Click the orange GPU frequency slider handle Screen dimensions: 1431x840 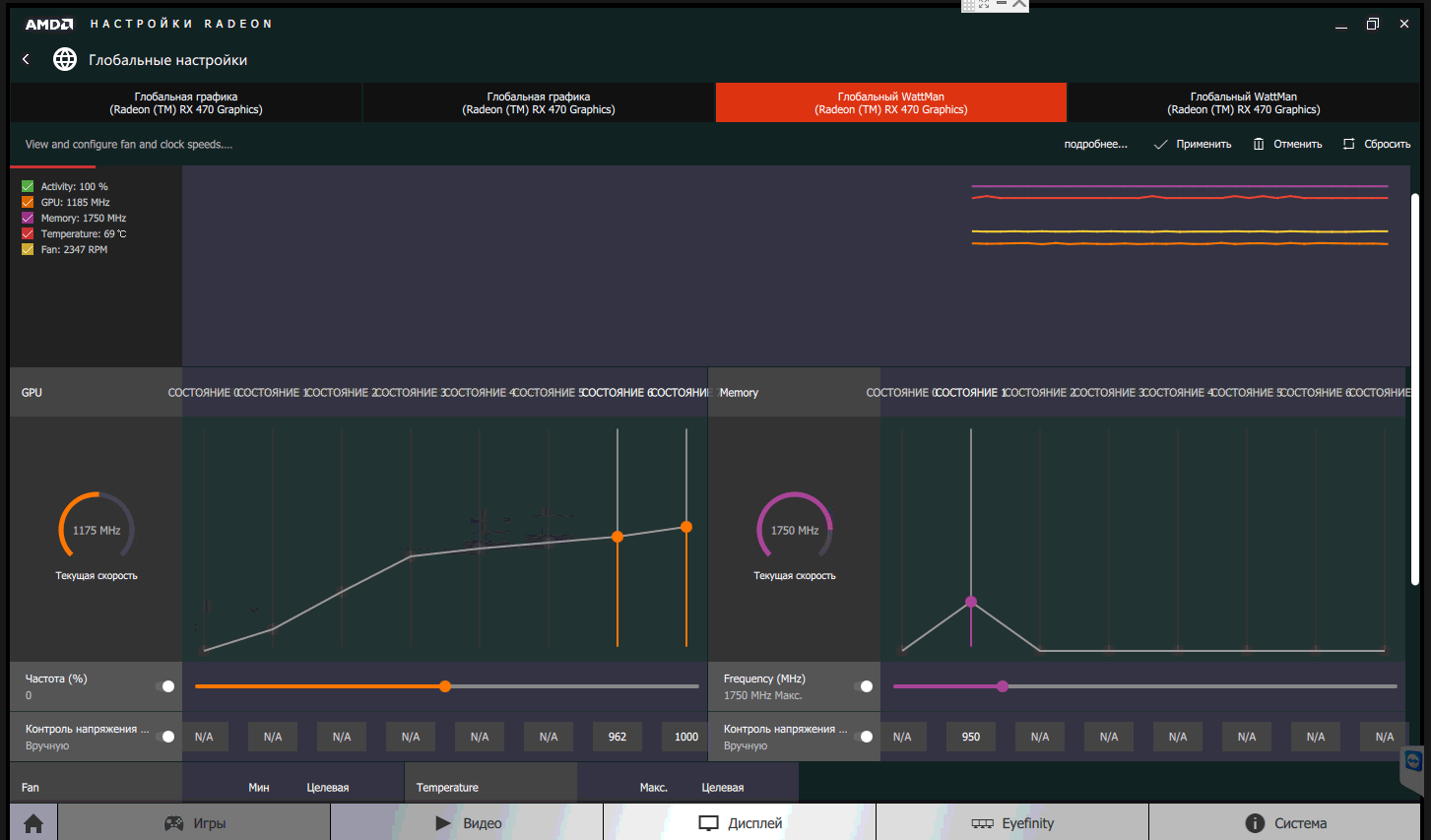445,686
